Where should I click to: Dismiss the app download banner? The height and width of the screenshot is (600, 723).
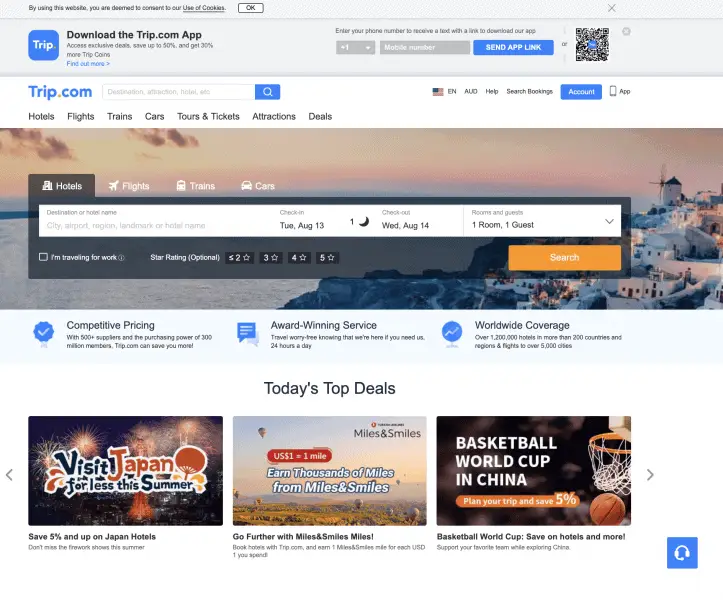pyautogui.click(x=626, y=31)
